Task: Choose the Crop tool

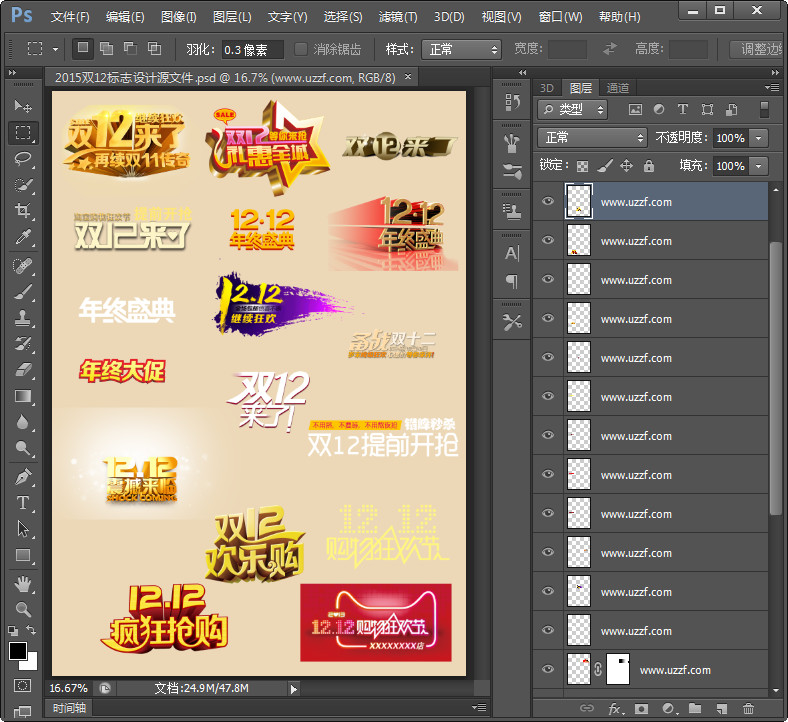Action: click(x=23, y=210)
